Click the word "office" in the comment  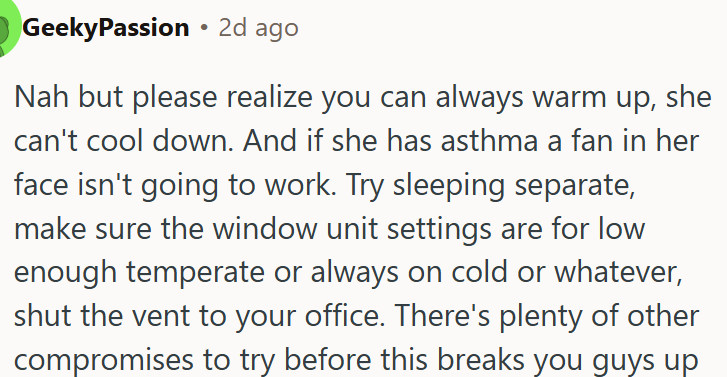click(344, 316)
